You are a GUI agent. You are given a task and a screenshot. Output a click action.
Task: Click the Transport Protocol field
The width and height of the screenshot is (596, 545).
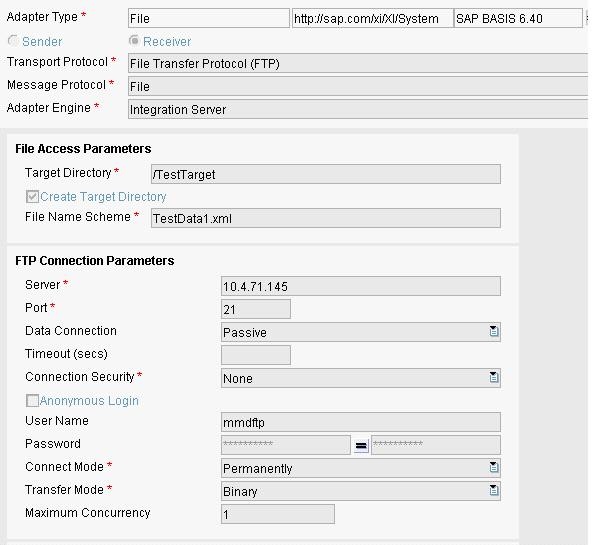tap(358, 63)
